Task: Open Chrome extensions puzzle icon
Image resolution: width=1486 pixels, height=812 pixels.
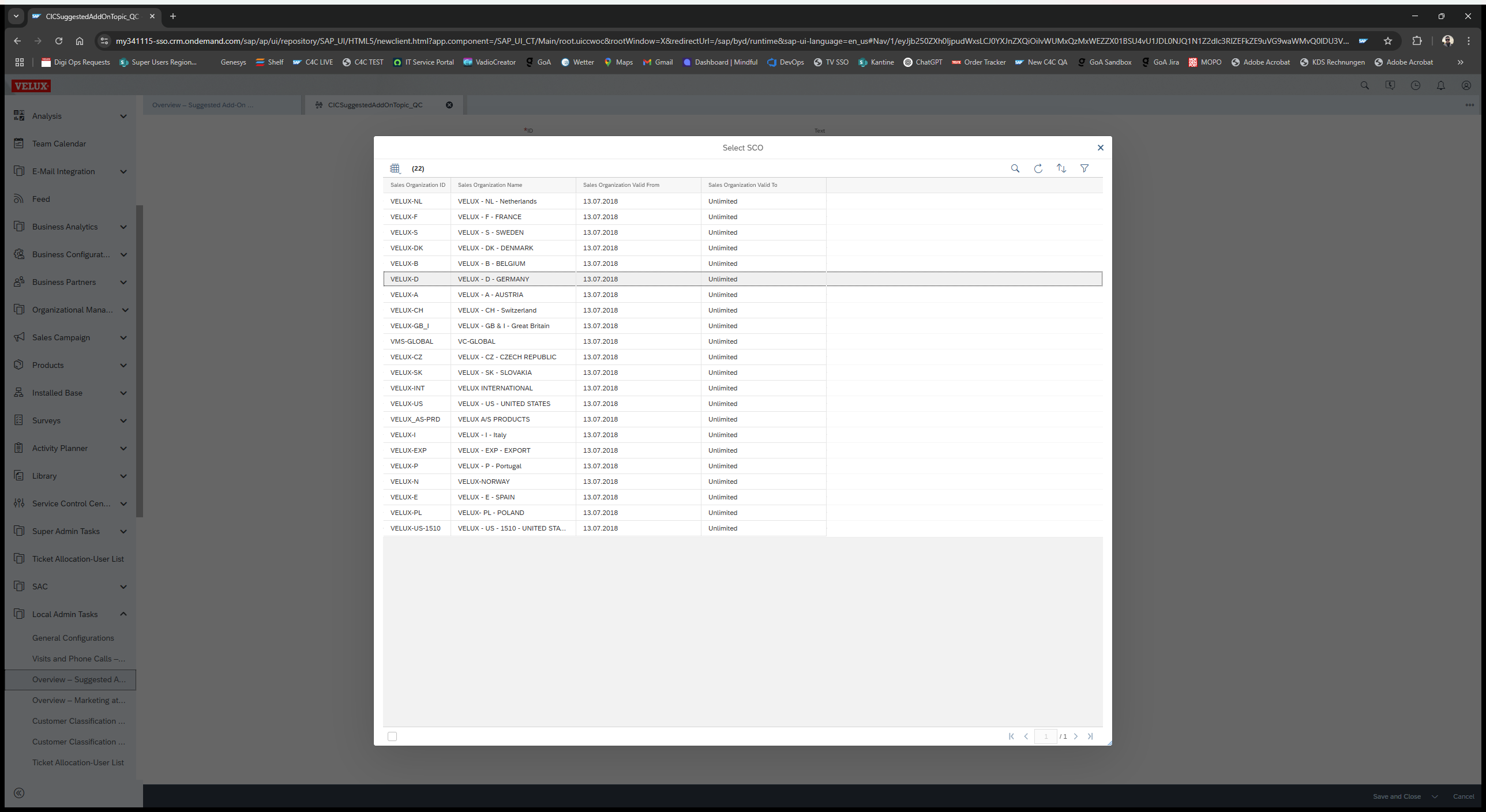Action: tap(1416, 41)
